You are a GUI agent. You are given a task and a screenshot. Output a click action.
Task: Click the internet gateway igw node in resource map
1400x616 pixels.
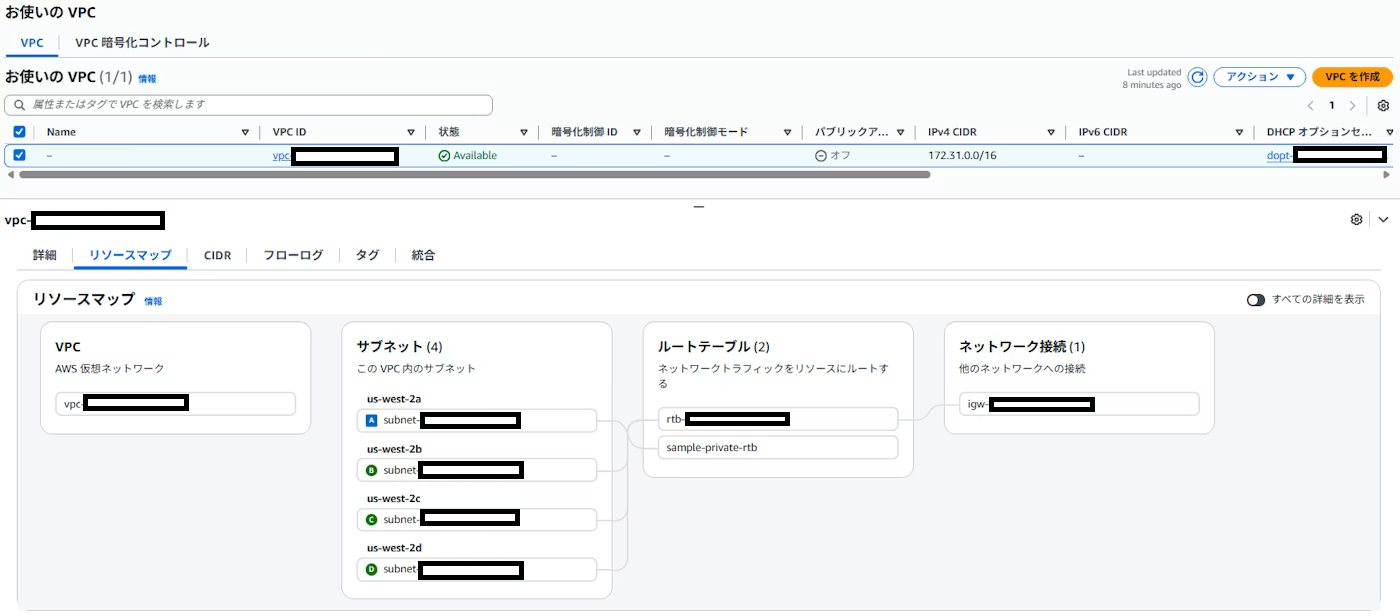[x=1077, y=403]
